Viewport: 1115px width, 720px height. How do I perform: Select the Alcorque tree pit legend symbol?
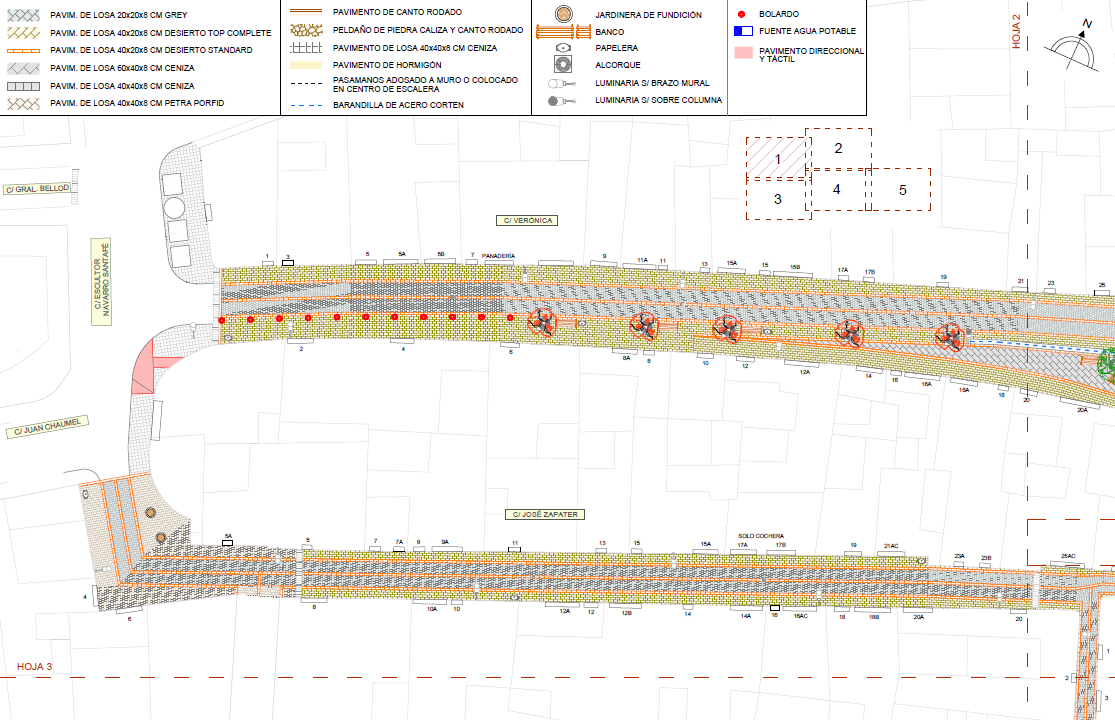click(x=566, y=66)
